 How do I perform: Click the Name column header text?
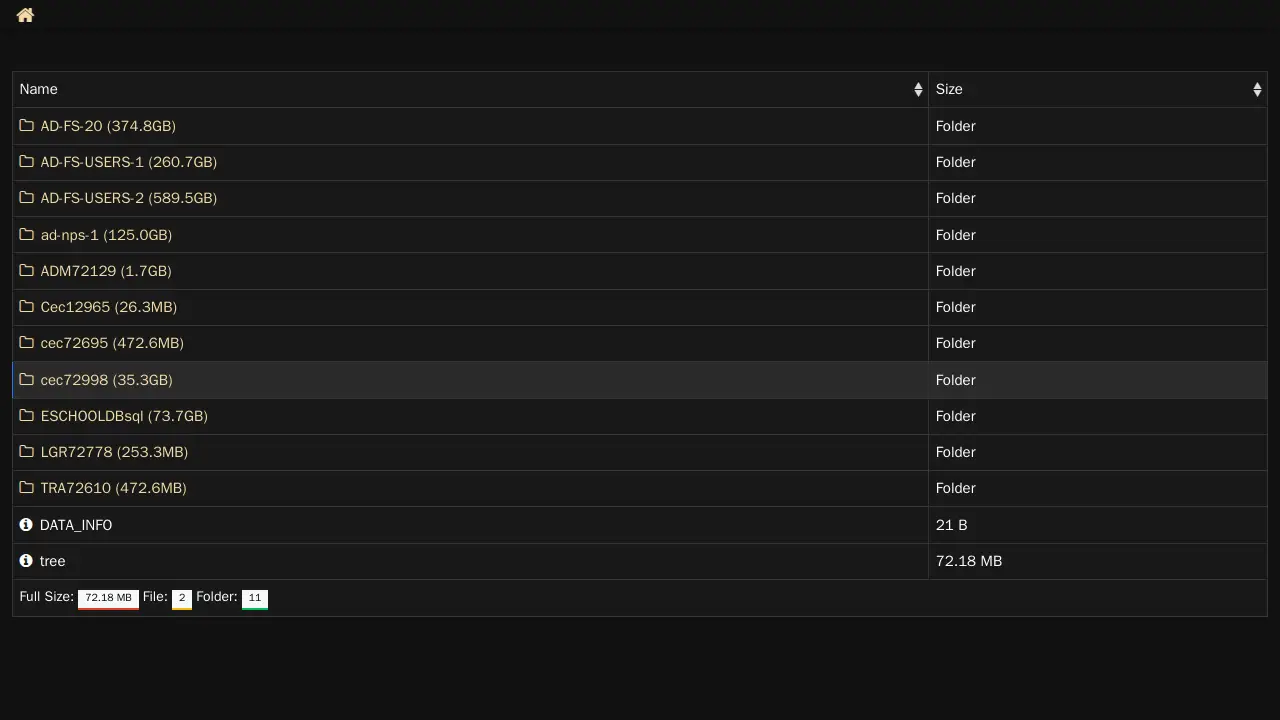pyautogui.click(x=39, y=90)
